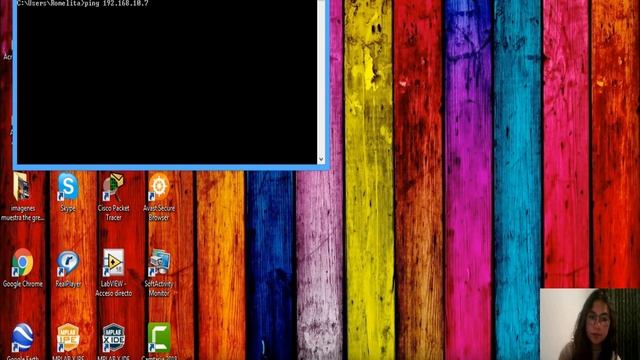Click the command prompt scrollbar down arrow
640x360 pixels.
[x=321, y=159]
